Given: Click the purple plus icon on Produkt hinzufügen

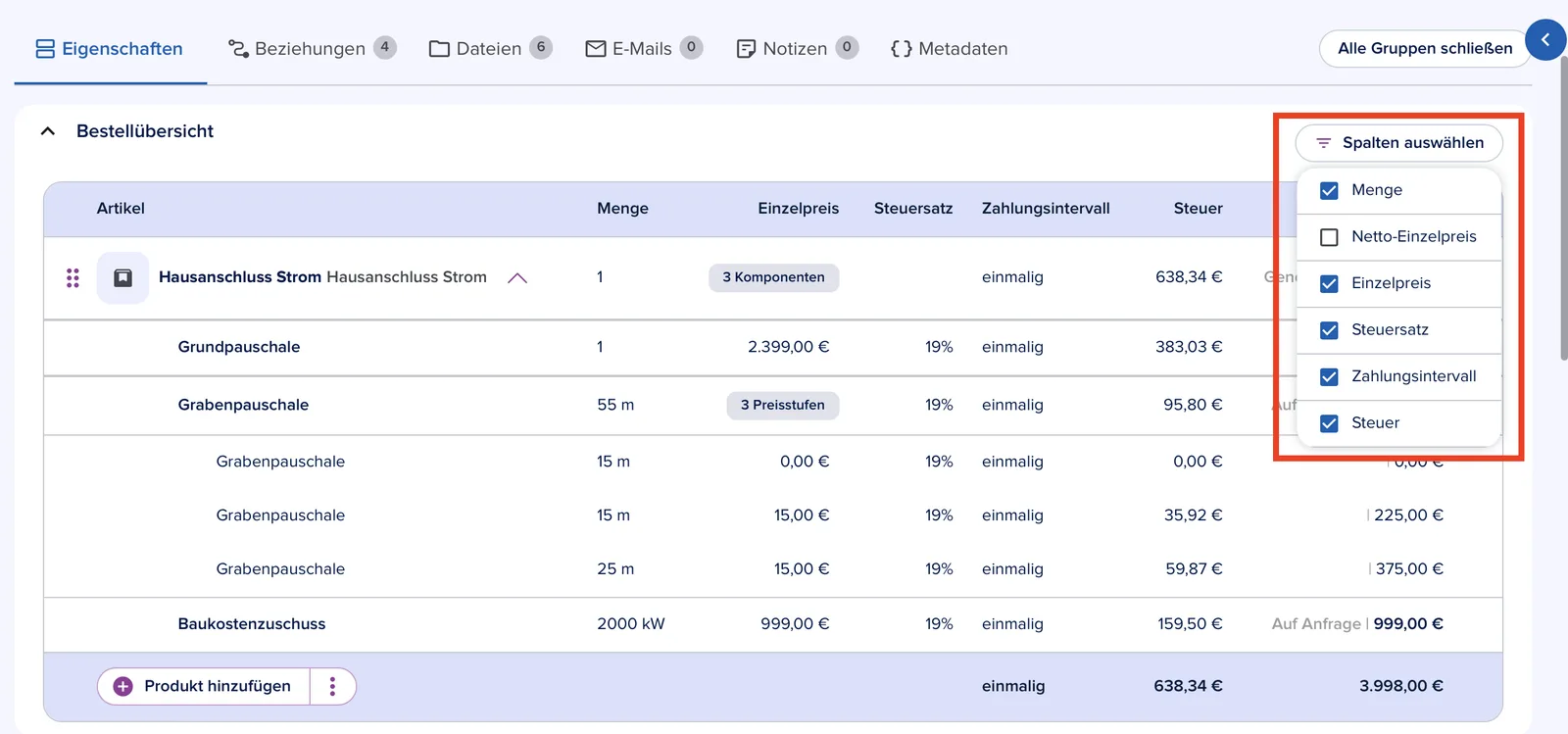Looking at the screenshot, I should coord(122,686).
